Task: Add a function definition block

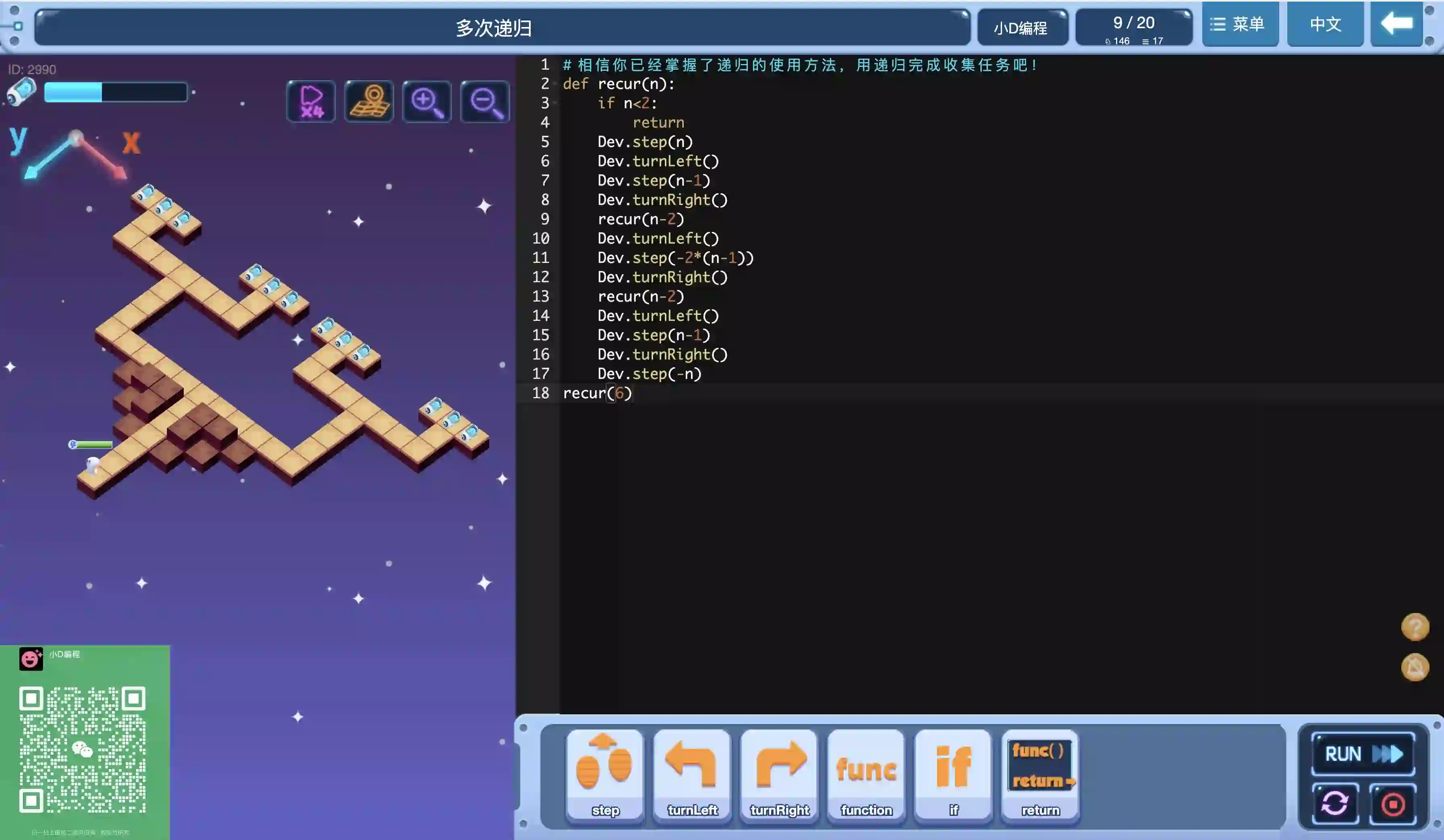Action: [866, 774]
